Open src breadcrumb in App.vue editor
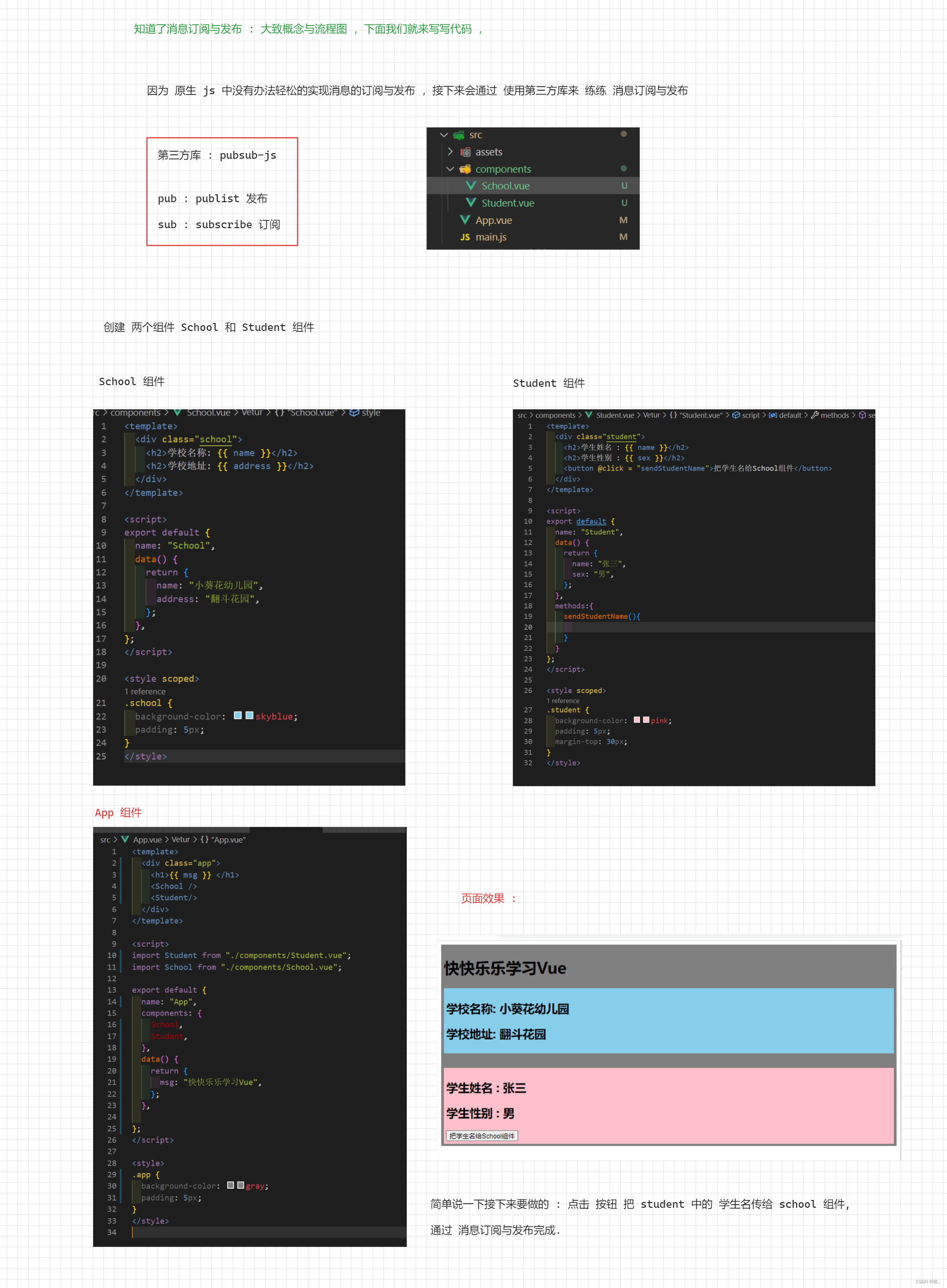 (105, 840)
